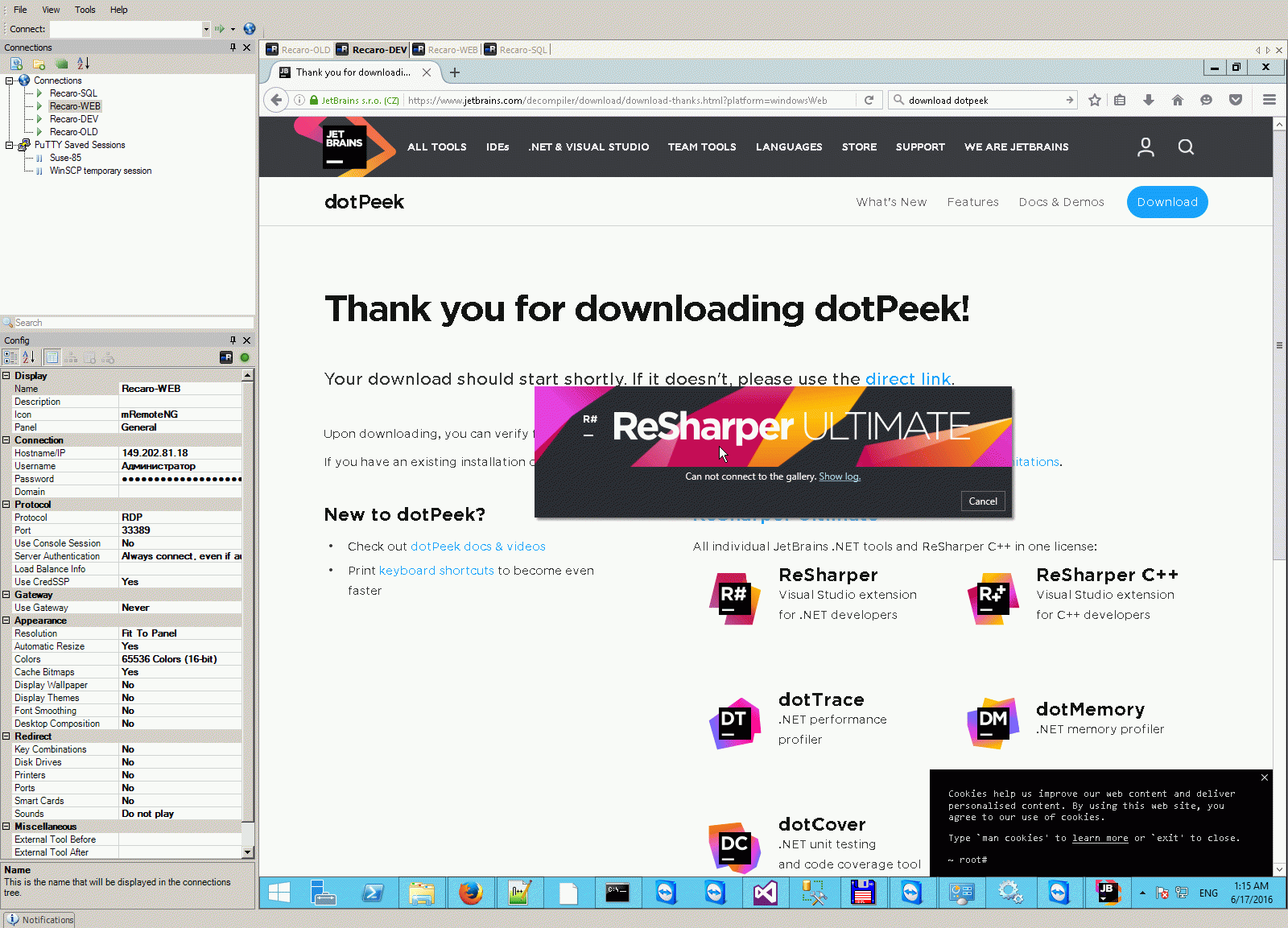Collapse the Redirect property category
The width and height of the screenshot is (1288, 928).
6,736
